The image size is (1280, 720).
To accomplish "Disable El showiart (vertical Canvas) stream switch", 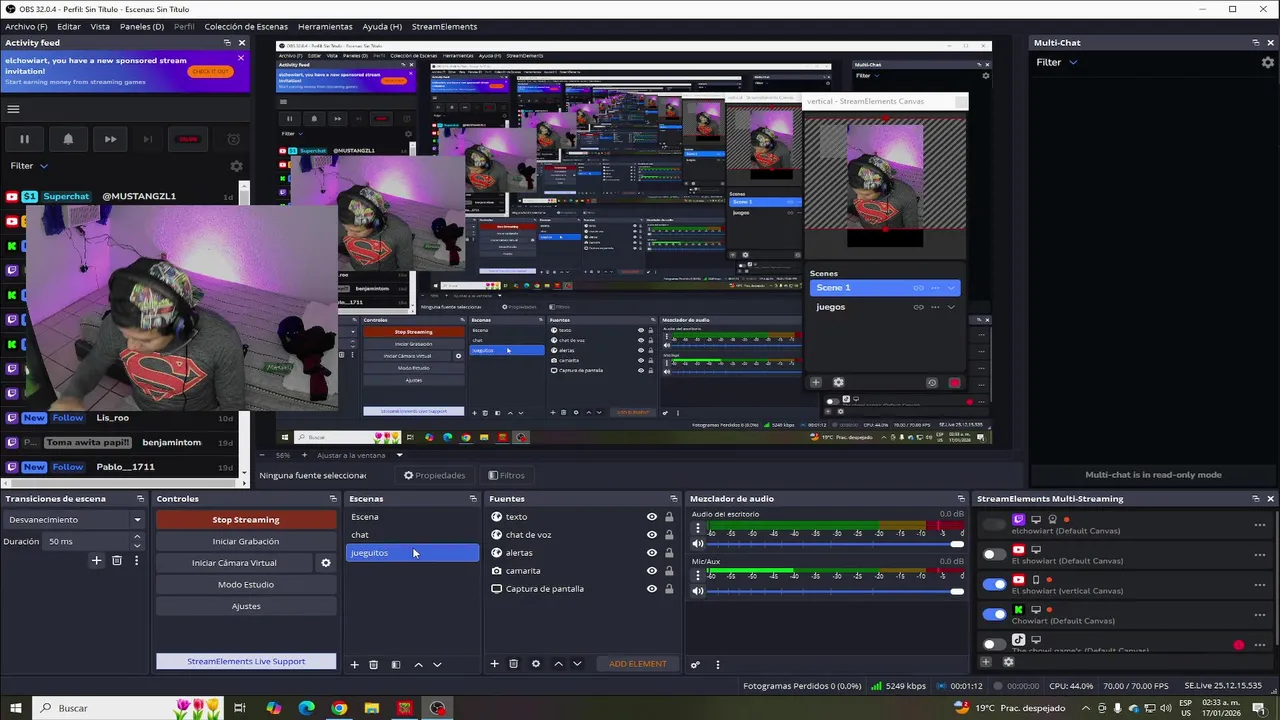I will click(994, 584).
